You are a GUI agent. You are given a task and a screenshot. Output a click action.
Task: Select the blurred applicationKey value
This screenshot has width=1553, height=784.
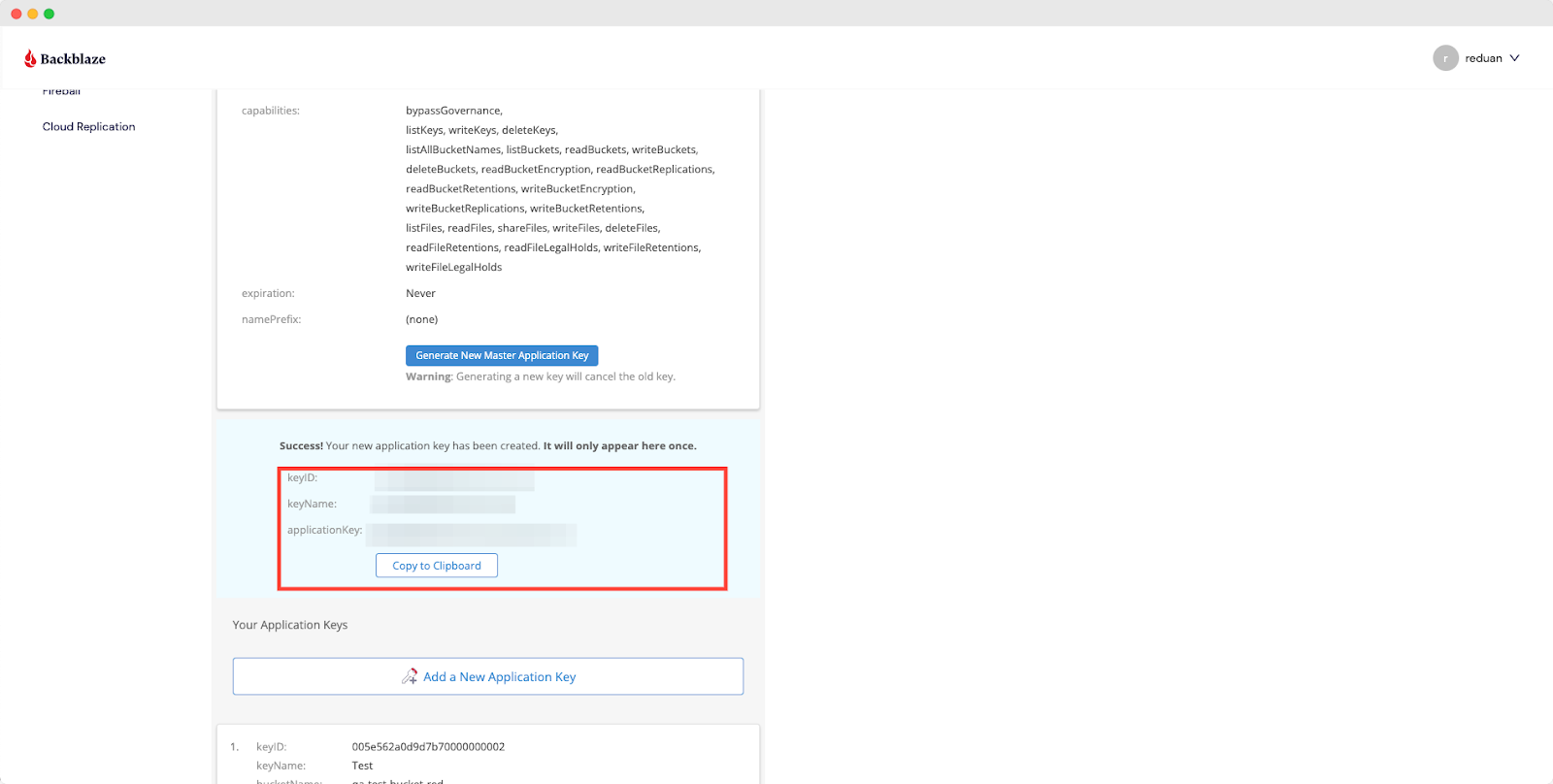coord(472,535)
